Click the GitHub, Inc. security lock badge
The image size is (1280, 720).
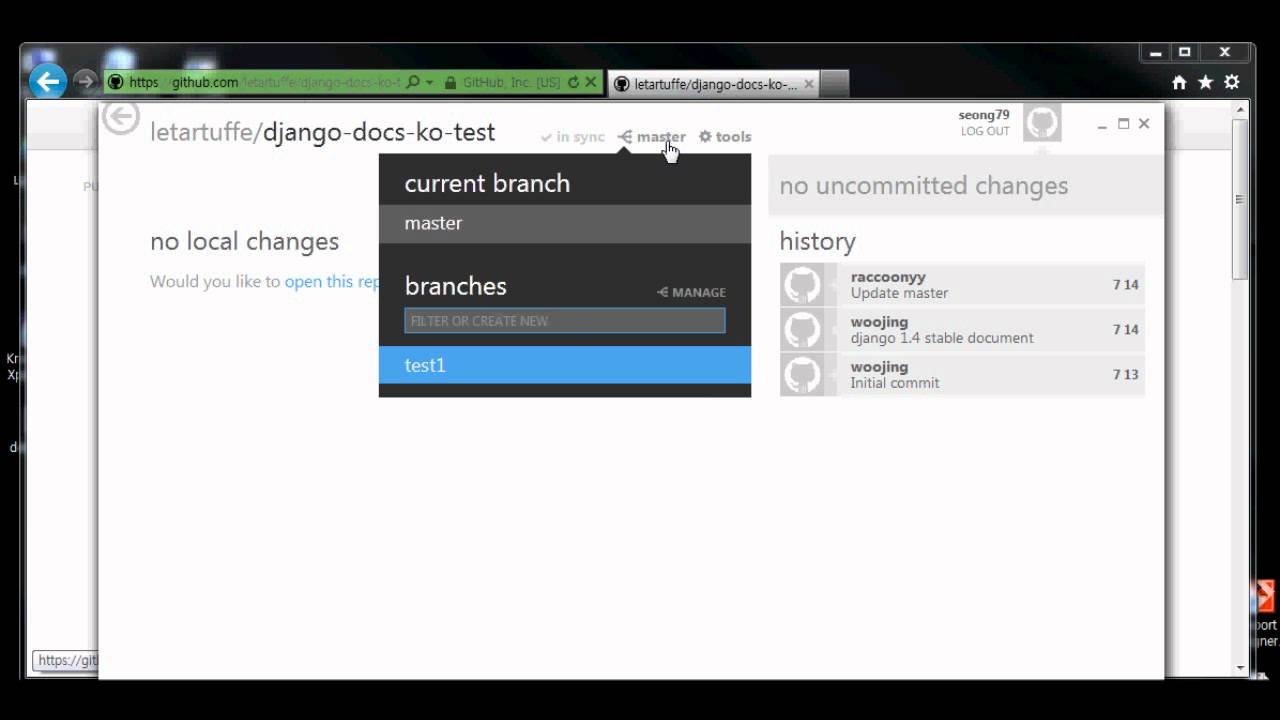502,82
